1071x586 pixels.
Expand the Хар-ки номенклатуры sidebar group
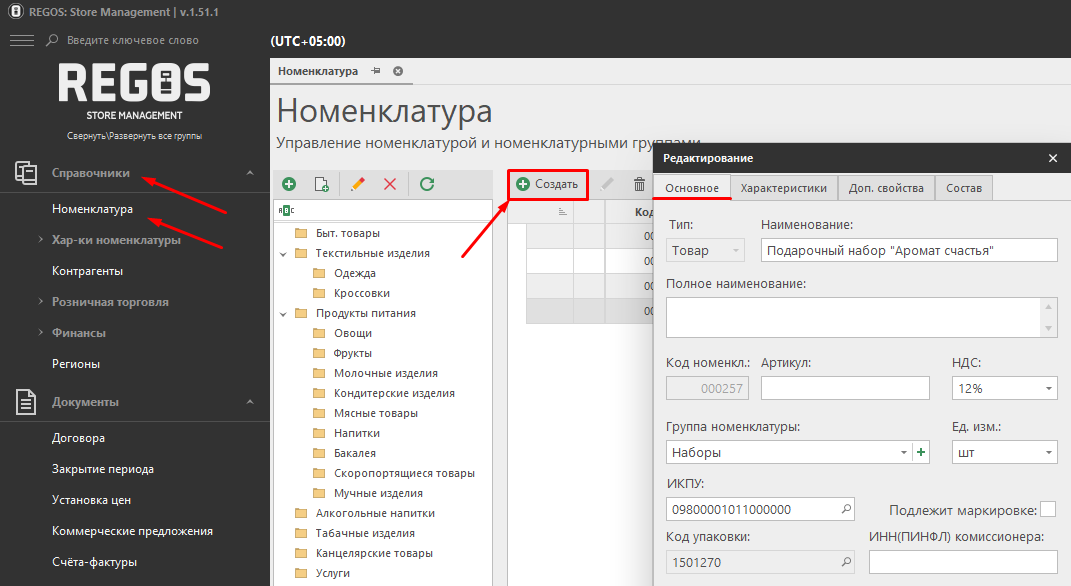[41, 240]
